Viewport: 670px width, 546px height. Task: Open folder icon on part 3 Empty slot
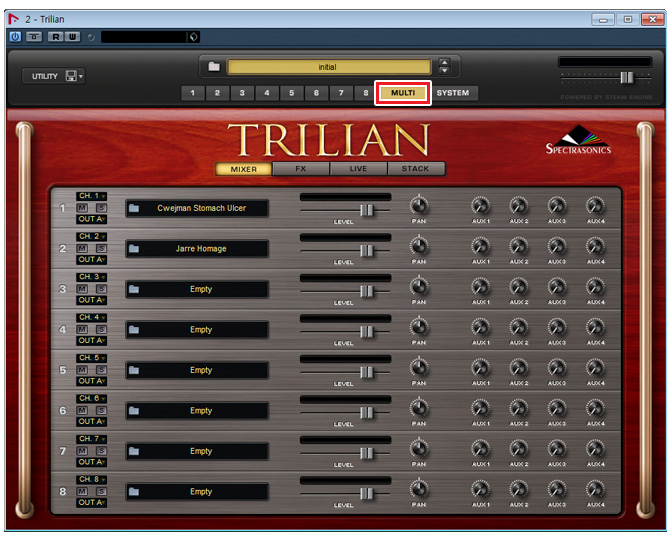(x=134, y=289)
